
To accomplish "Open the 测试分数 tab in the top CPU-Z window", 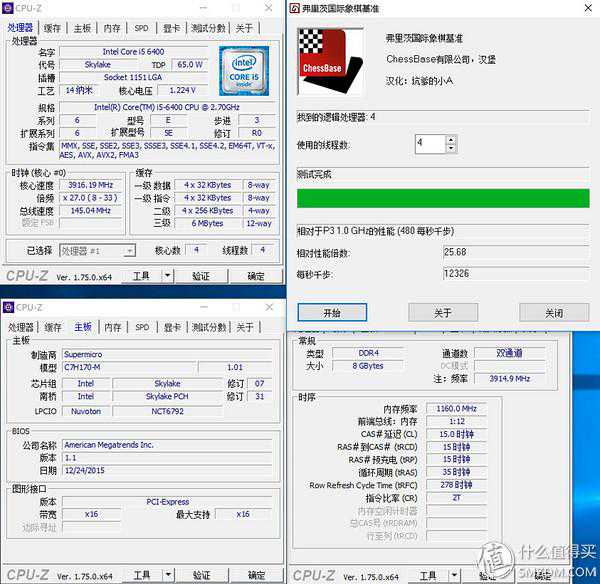I will point(208,28).
